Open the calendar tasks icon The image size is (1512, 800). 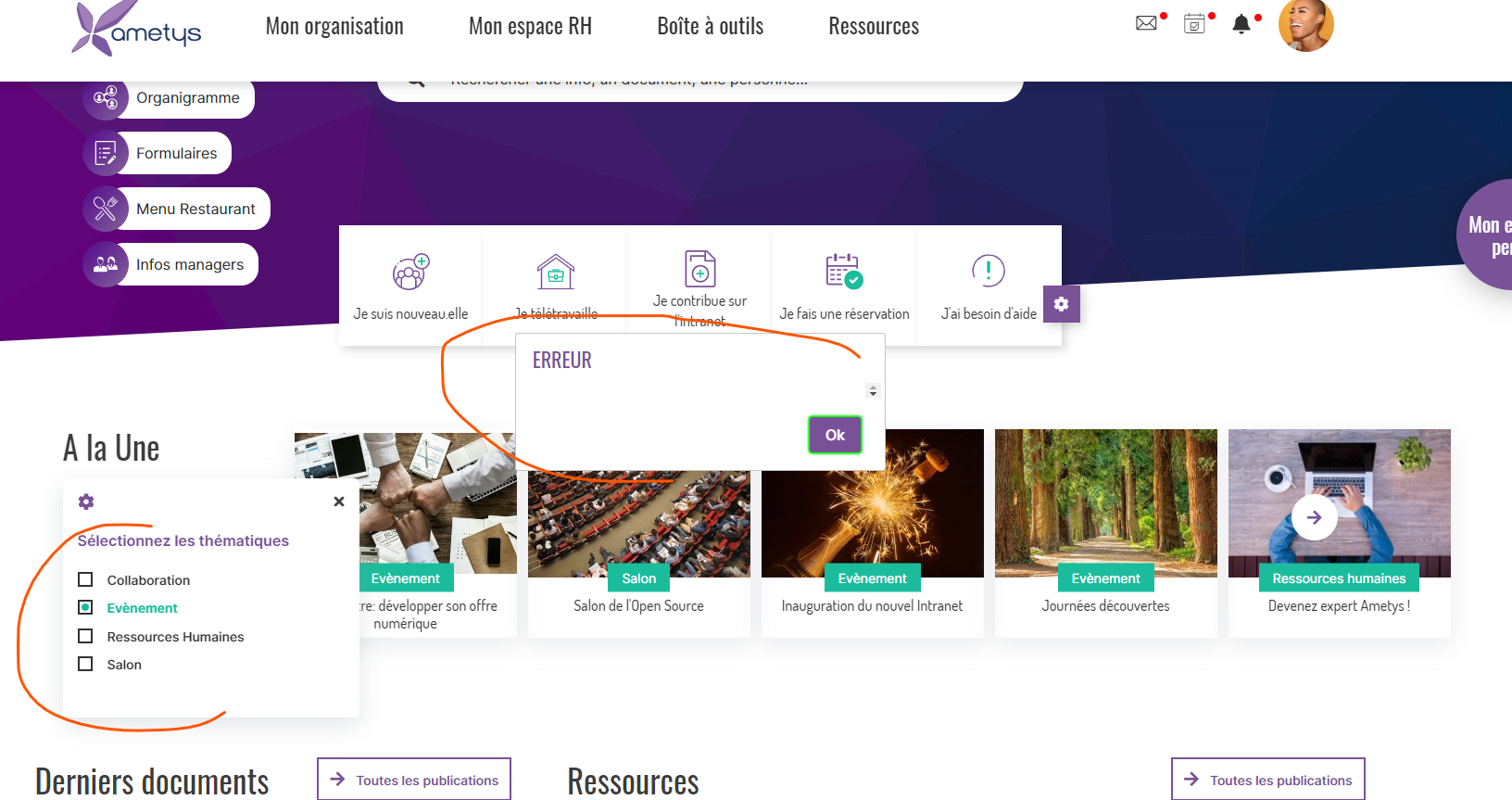(x=1194, y=23)
